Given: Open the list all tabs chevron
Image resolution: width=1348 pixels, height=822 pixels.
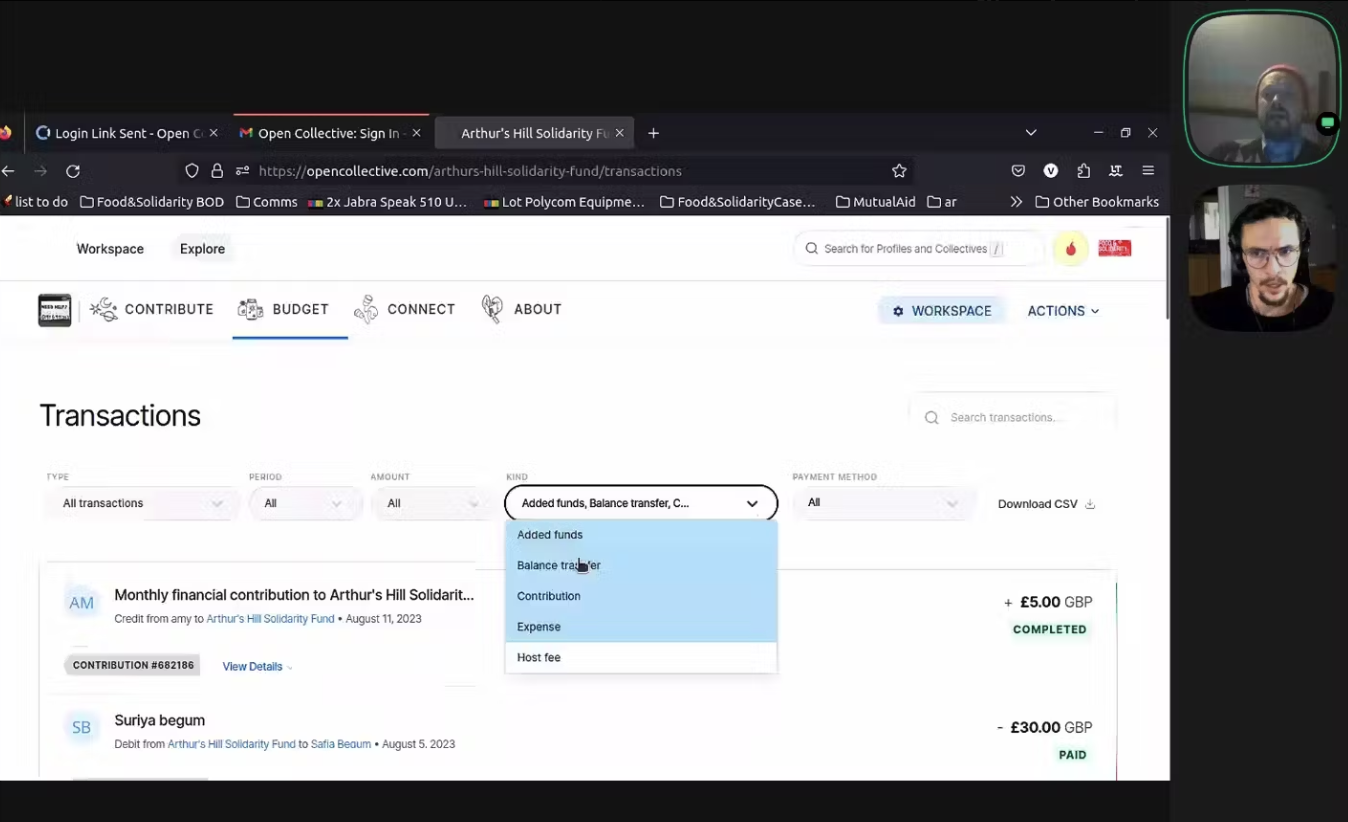Looking at the screenshot, I should click(1031, 133).
